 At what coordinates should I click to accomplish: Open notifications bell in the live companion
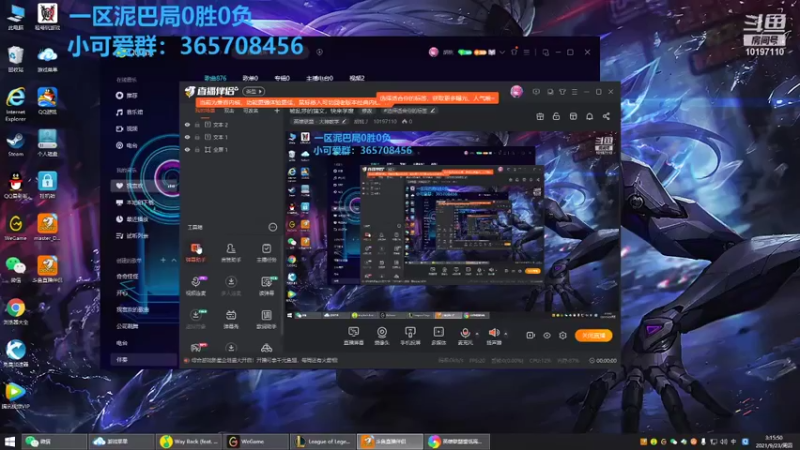coord(589,116)
